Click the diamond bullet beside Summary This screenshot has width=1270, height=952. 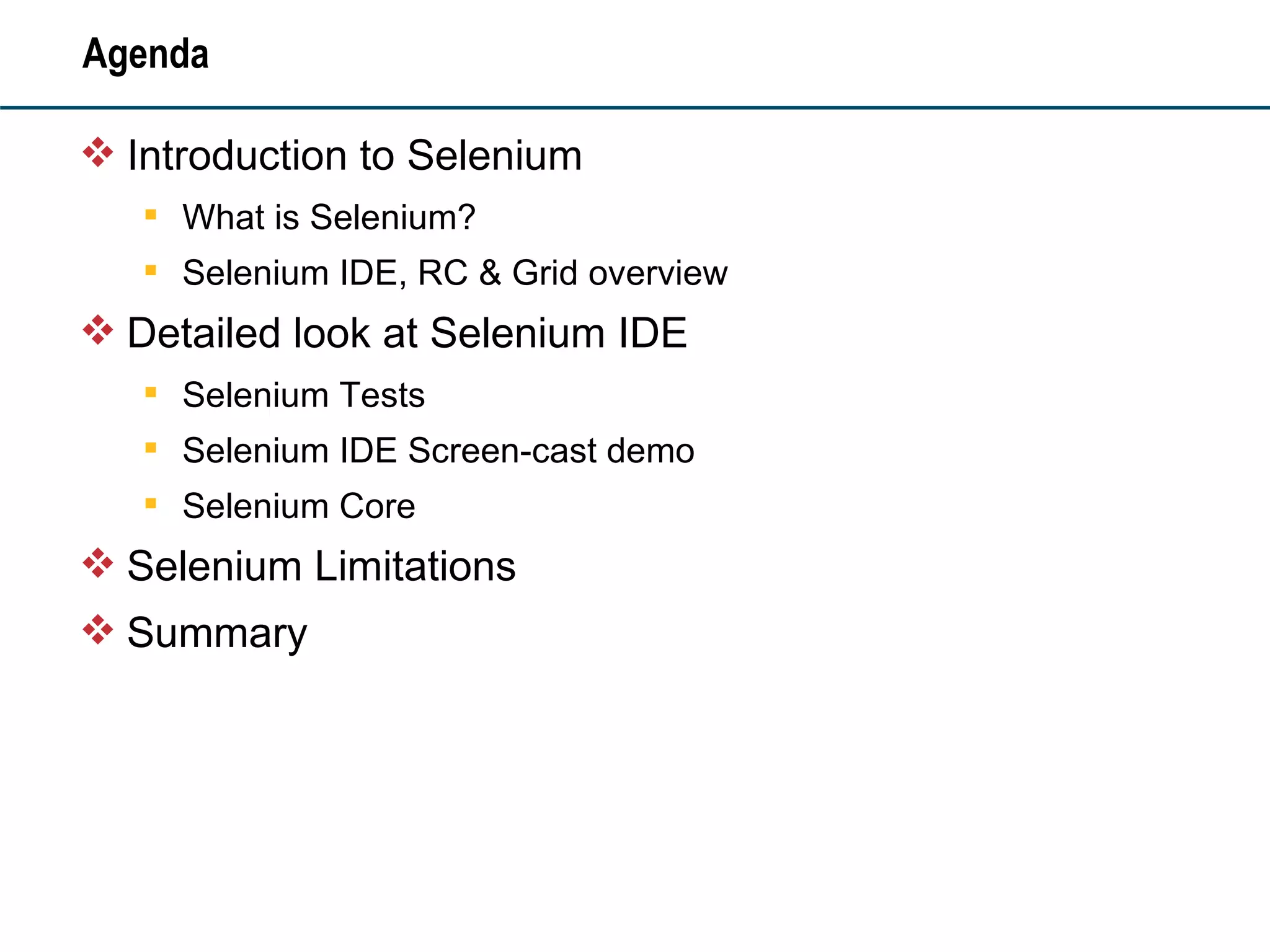point(98,630)
